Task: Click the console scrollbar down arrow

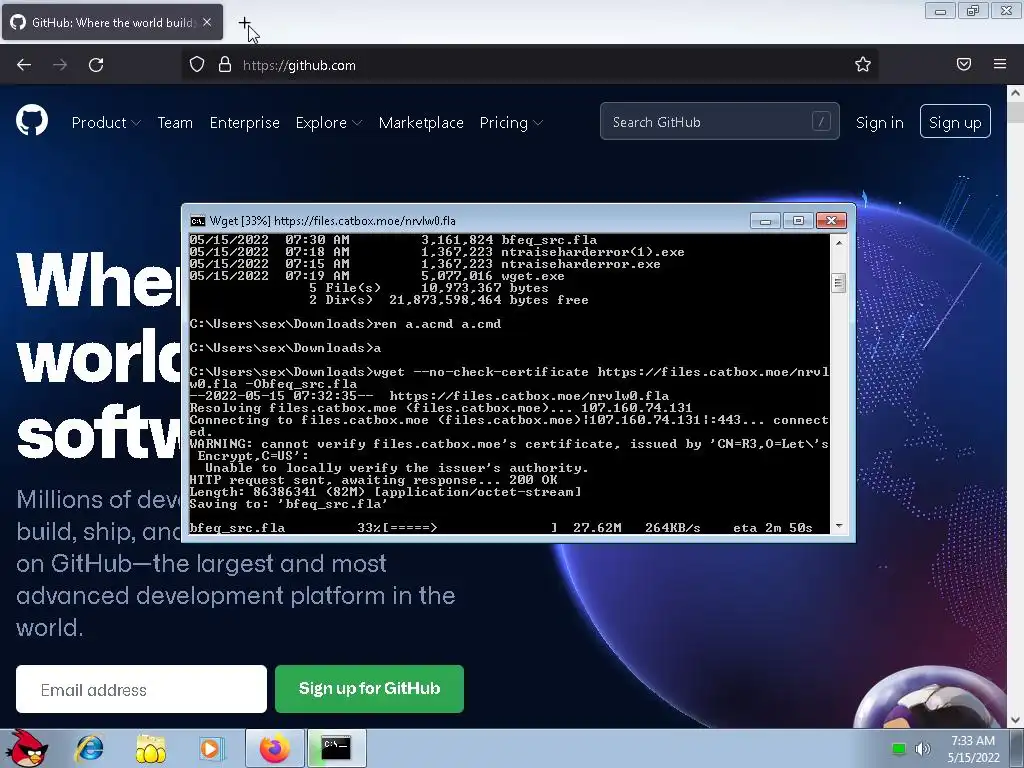Action: [x=839, y=526]
